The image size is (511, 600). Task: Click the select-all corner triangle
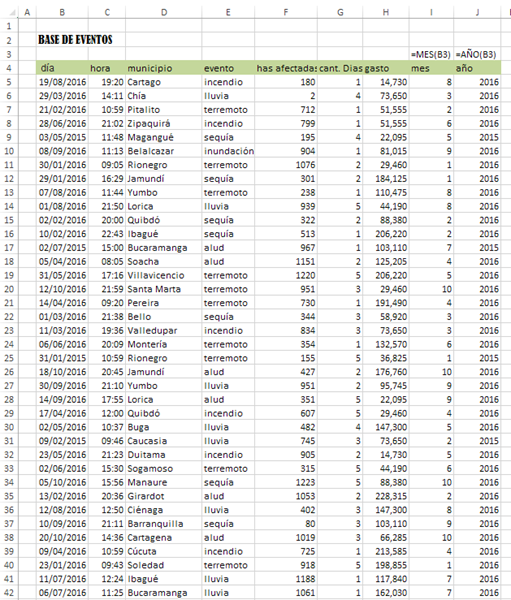click(13, 13)
